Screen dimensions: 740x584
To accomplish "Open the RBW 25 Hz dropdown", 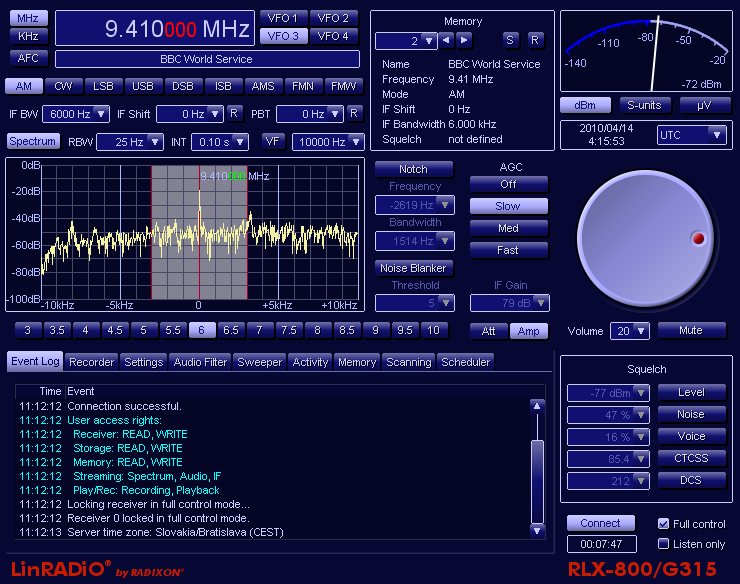I will pyautogui.click(x=155, y=142).
